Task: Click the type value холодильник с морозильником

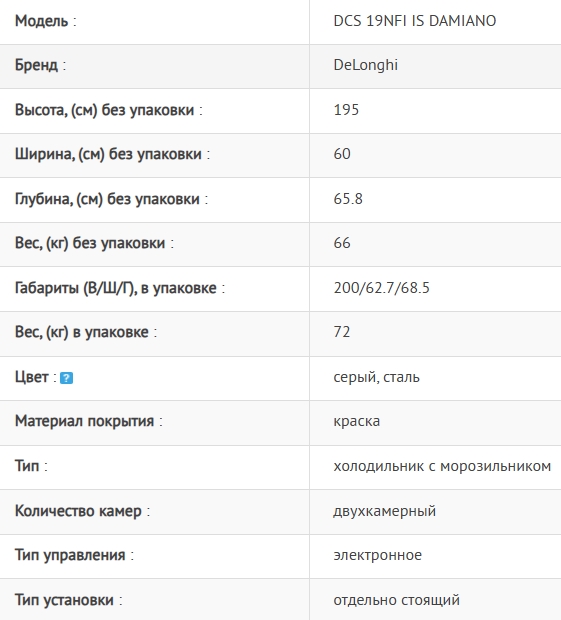Action: click(442, 467)
